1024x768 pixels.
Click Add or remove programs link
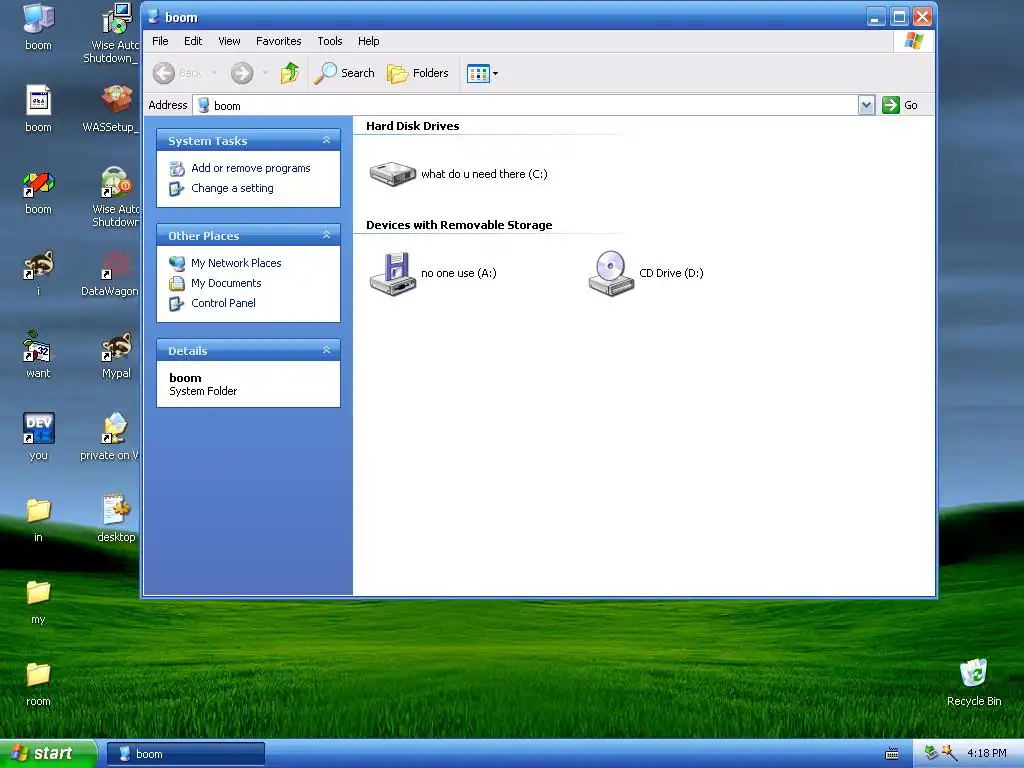point(251,168)
